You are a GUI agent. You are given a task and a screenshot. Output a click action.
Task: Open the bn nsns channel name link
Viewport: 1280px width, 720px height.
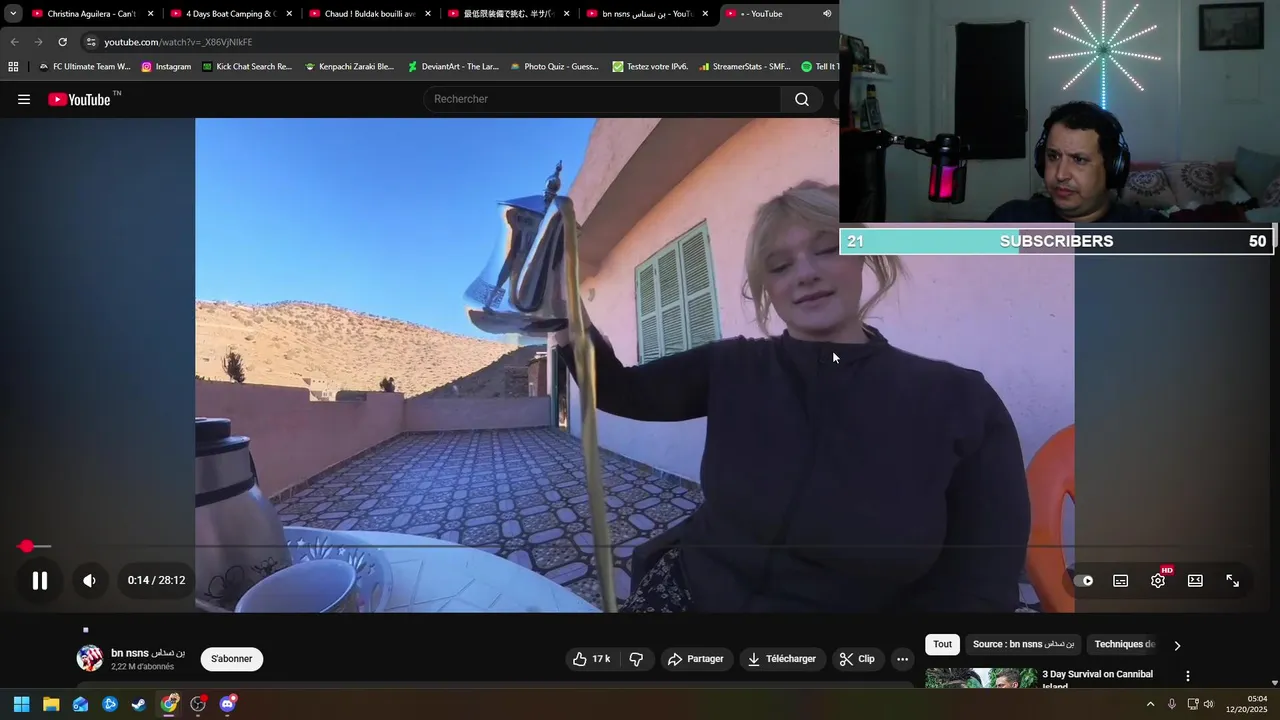(x=148, y=653)
